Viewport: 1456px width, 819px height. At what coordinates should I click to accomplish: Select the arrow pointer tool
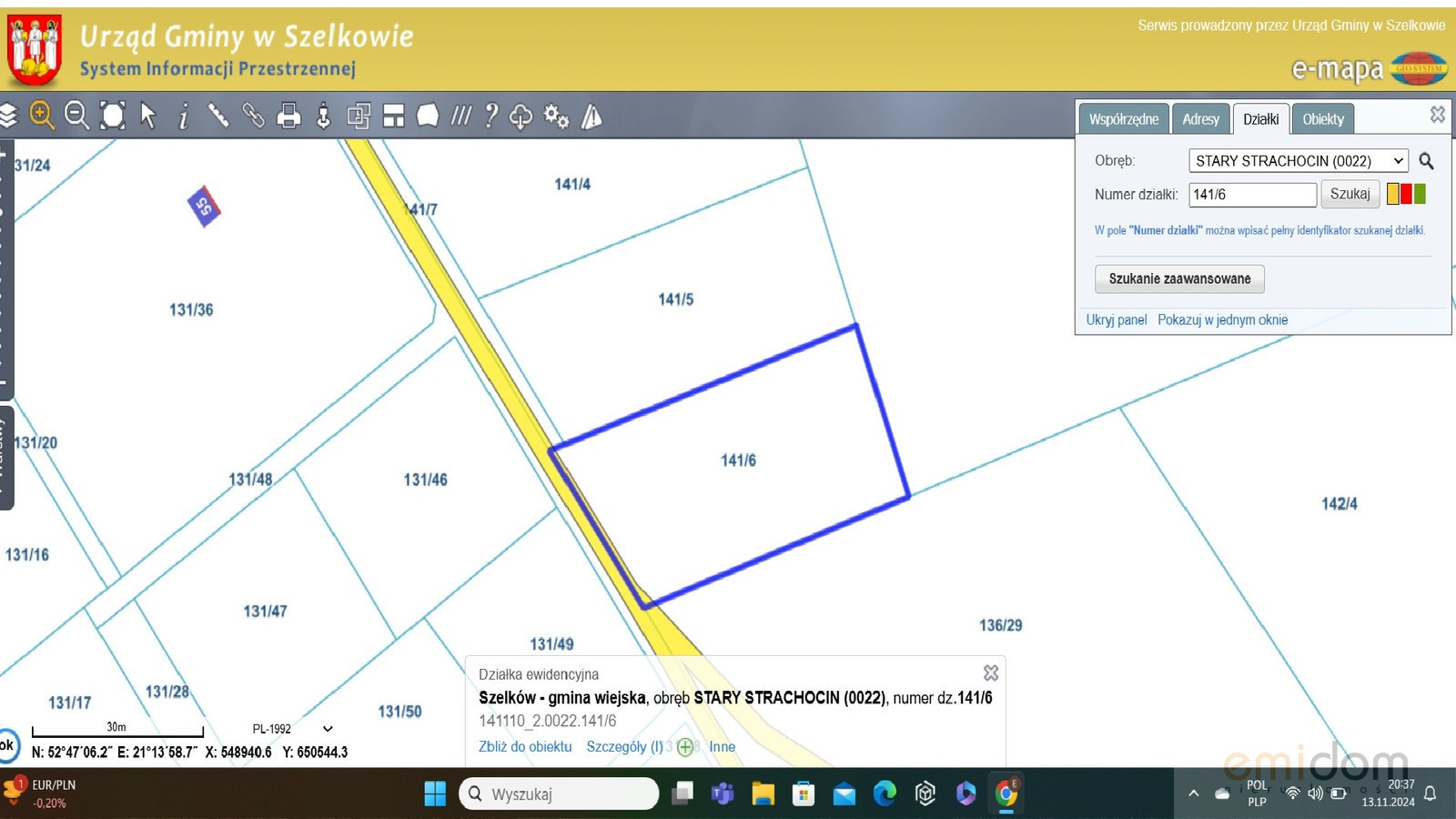click(148, 116)
